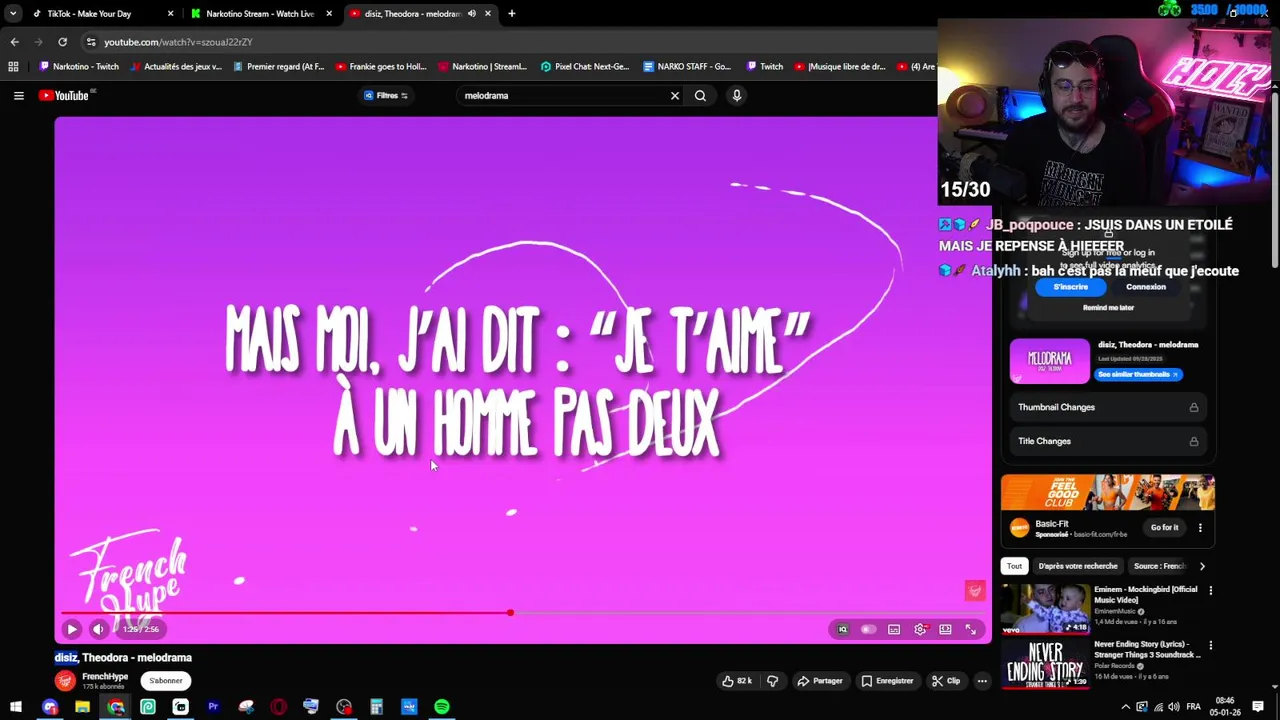The height and width of the screenshot is (720, 1280).
Task: Open FrenchHype channel name link
Action: pos(105,677)
